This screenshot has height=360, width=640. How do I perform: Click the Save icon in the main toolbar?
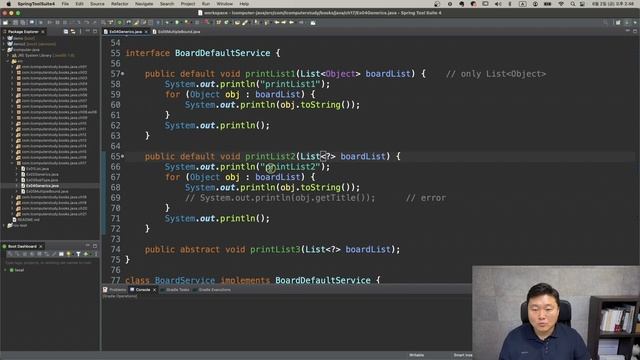15,22
